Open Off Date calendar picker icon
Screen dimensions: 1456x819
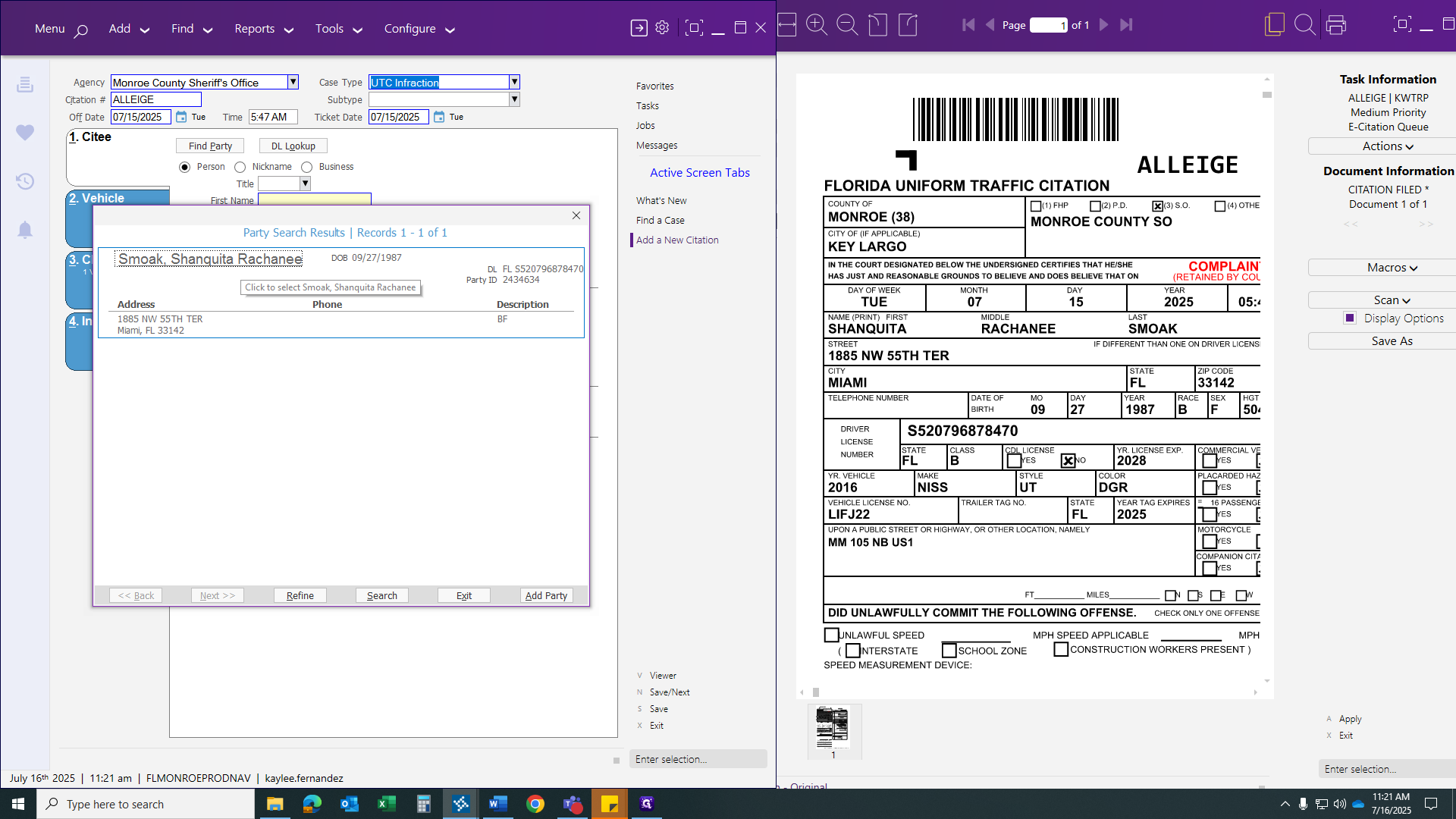click(181, 117)
